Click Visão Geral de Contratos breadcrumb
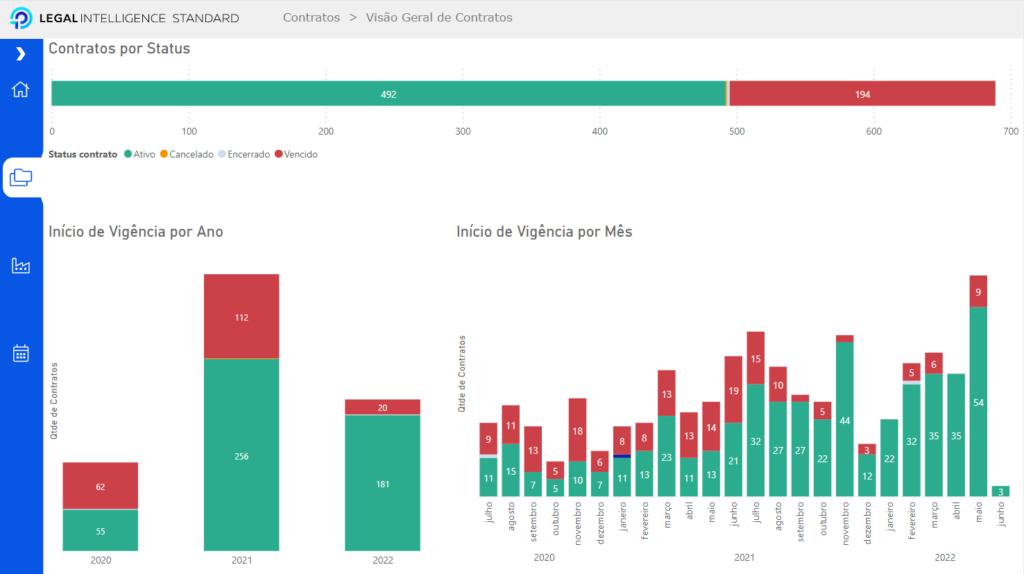 (439, 18)
